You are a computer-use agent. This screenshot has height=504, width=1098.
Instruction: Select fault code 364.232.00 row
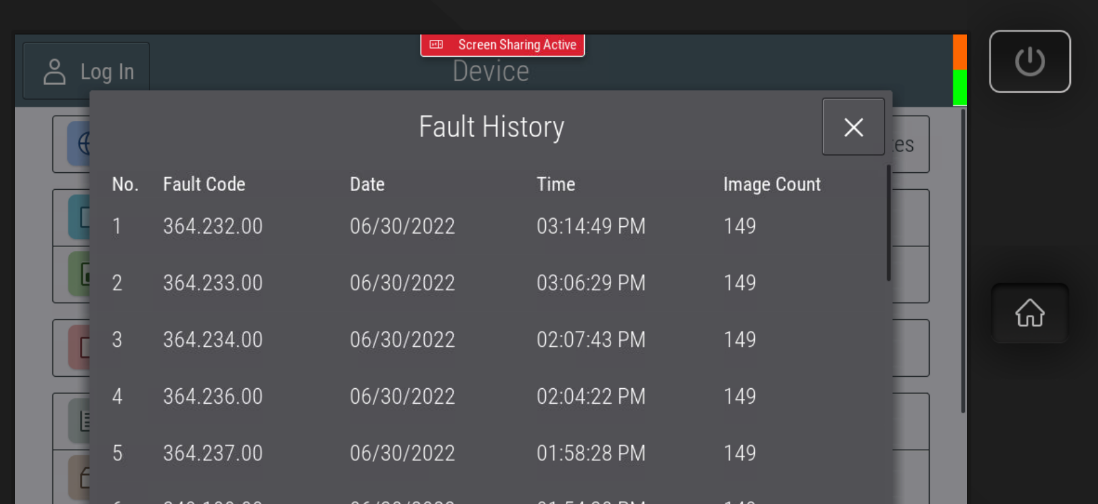point(213,226)
